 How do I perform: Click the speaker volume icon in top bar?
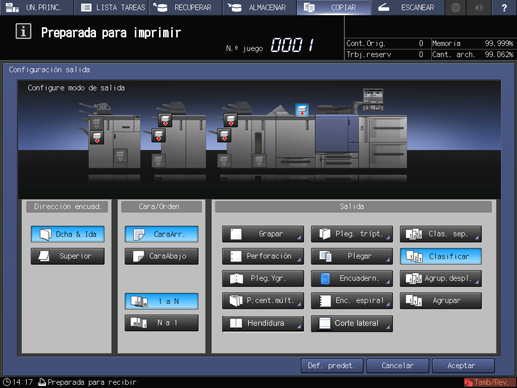point(479,7)
